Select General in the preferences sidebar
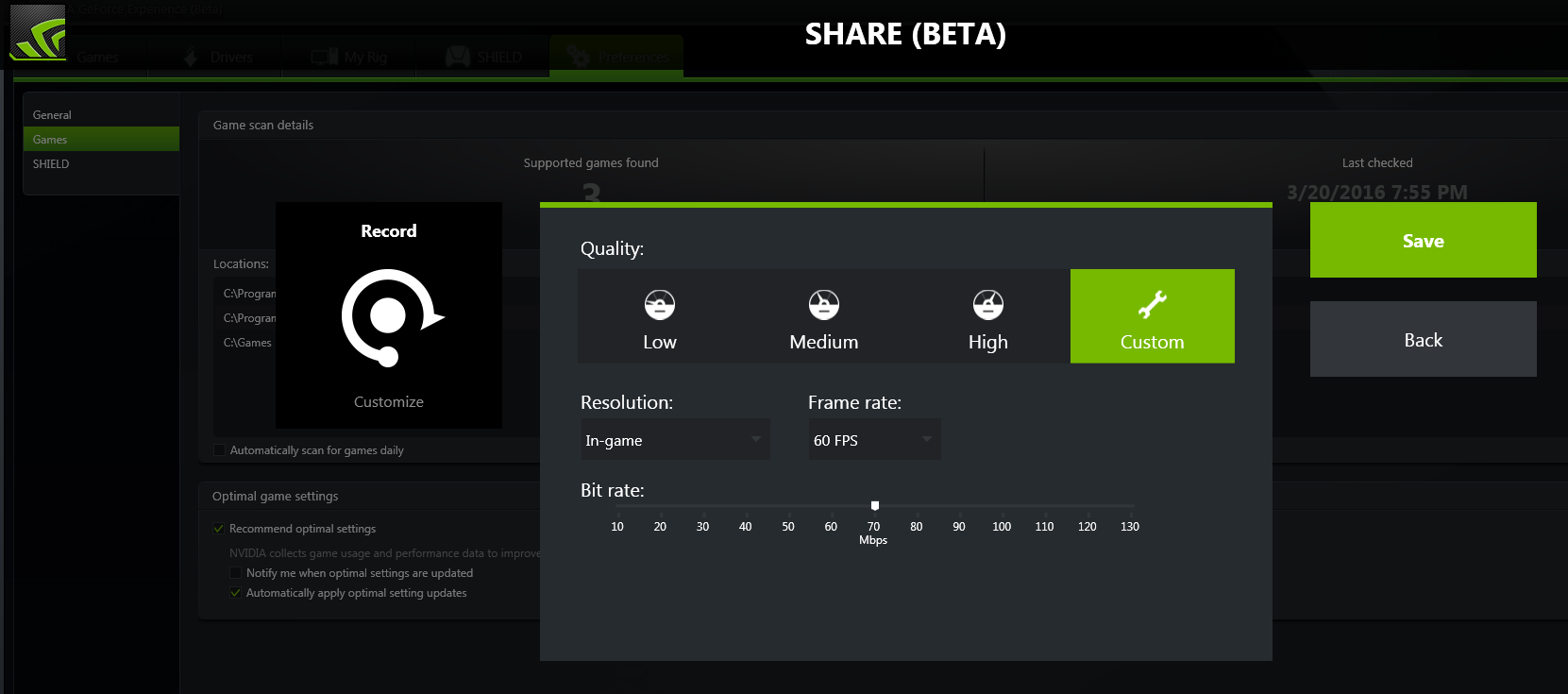The image size is (1568, 694). 101,115
